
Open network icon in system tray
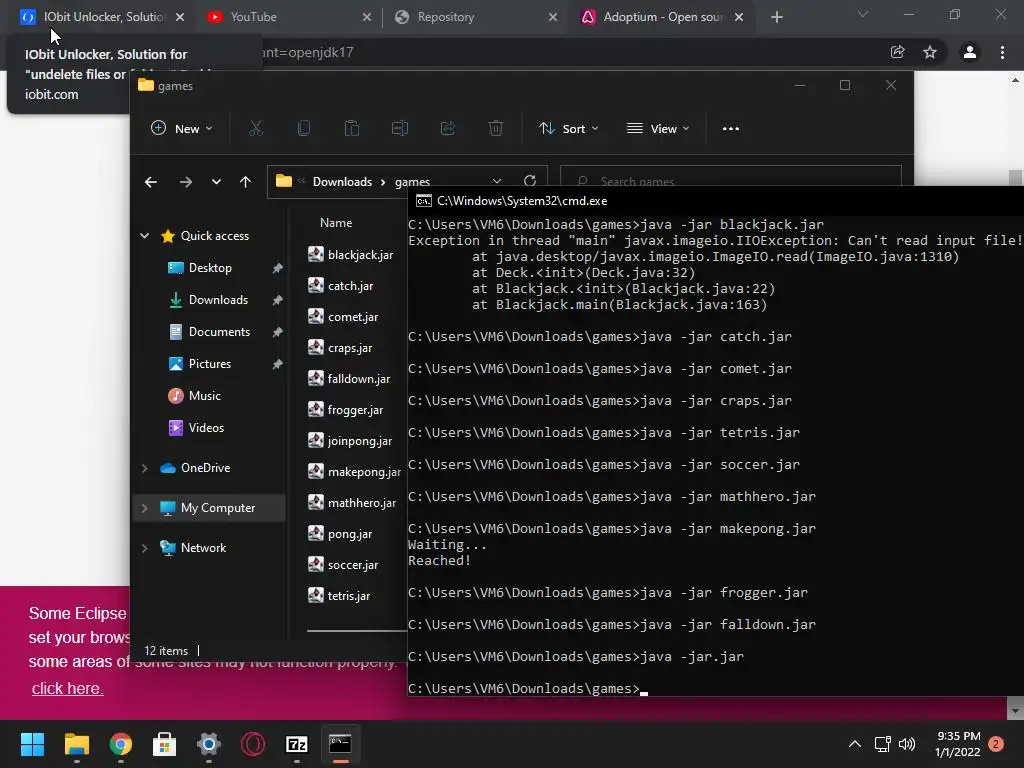click(x=882, y=744)
